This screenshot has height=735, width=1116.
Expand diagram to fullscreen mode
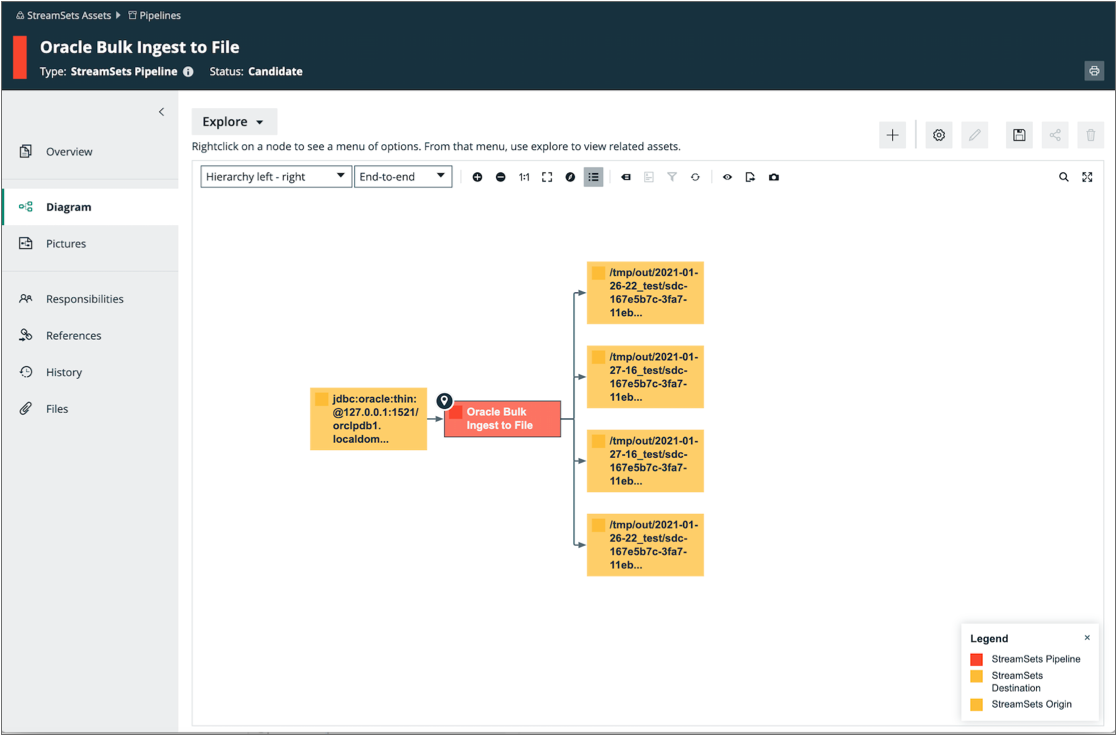(1088, 177)
